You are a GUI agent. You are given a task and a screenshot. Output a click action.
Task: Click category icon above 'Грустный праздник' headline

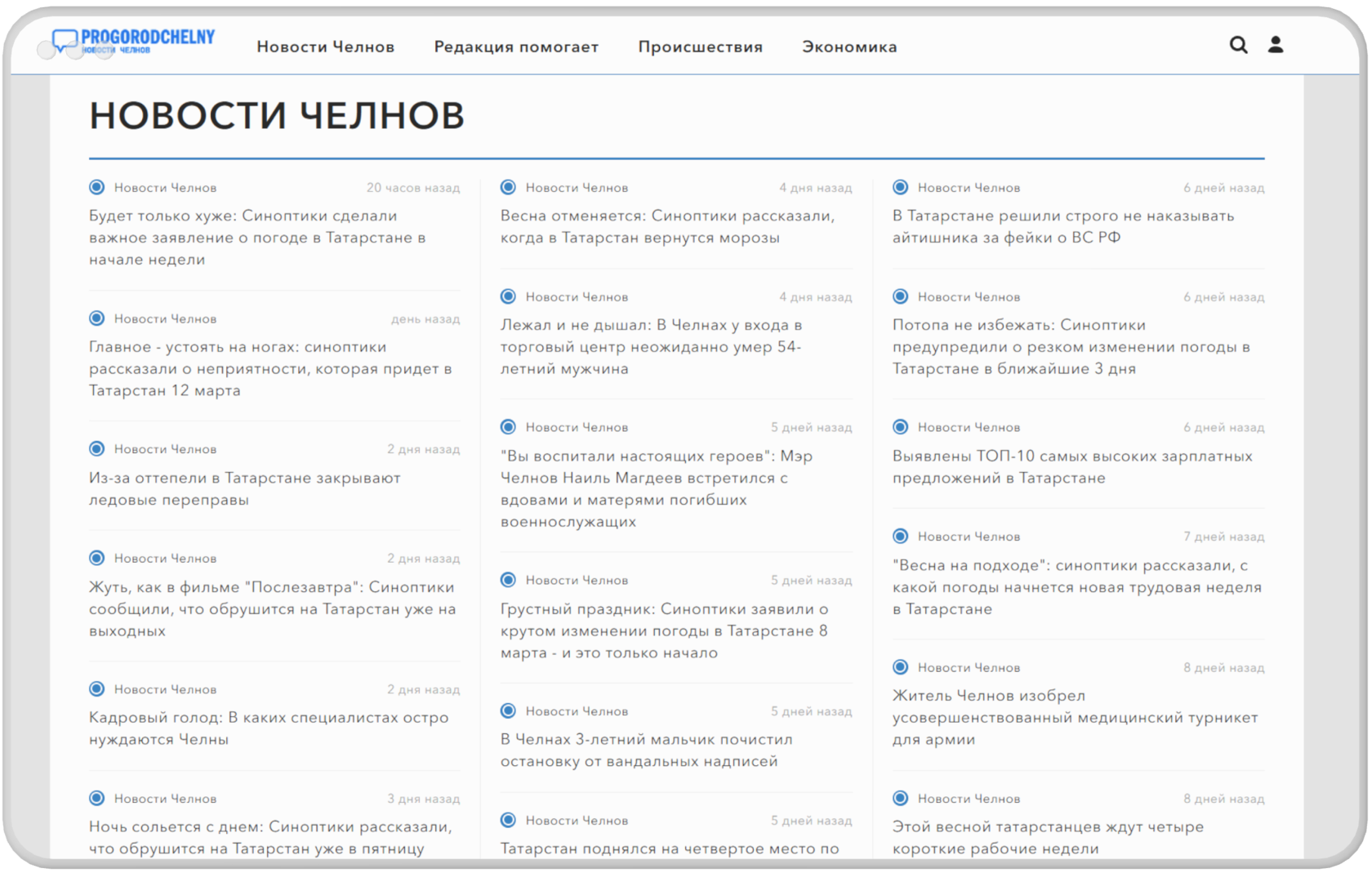click(x=508, y=579)
